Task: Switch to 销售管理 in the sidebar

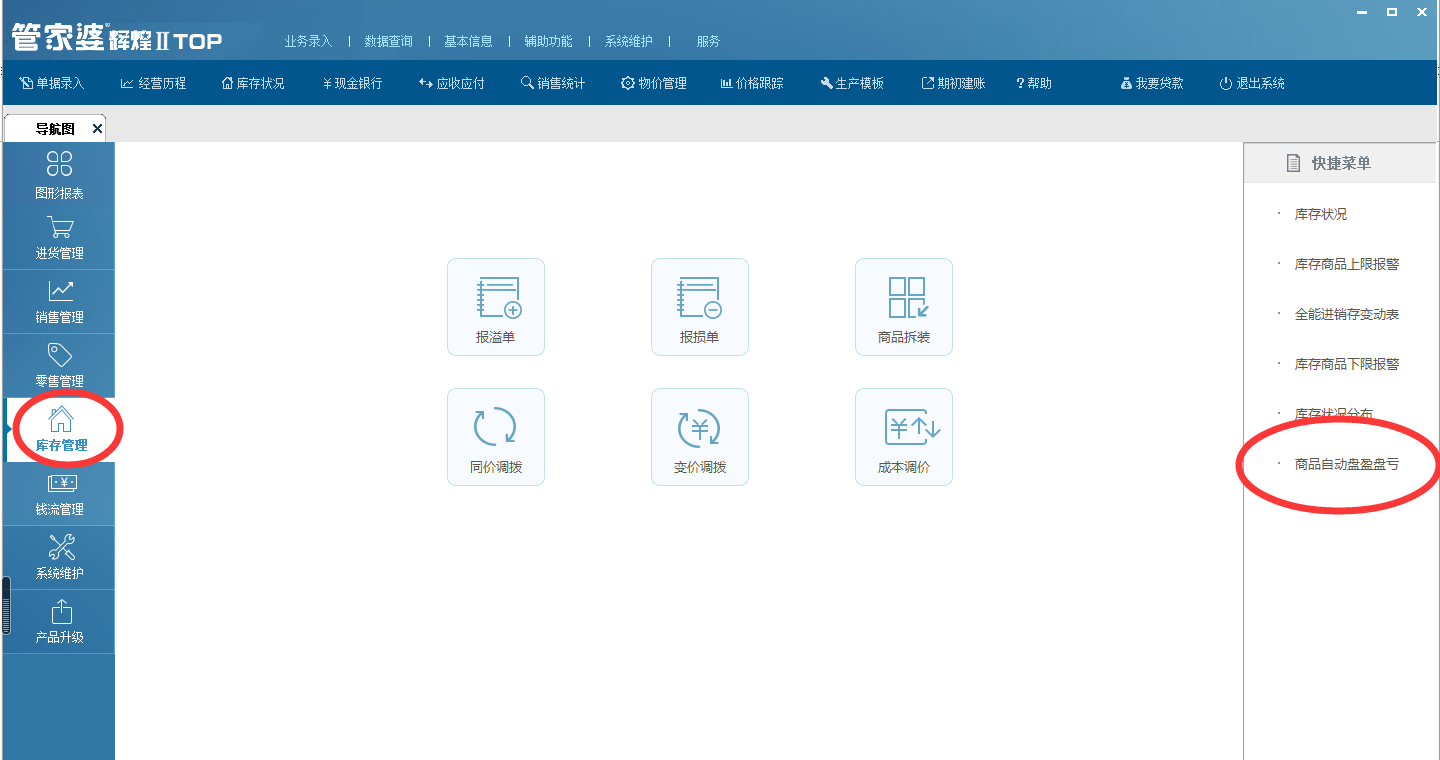Action: [x=60, y=302]
